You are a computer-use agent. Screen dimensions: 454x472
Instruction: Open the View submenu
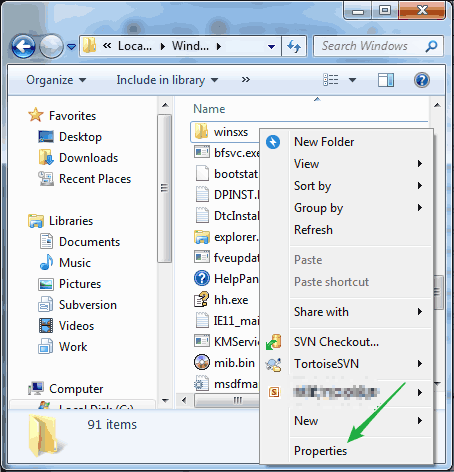point(346,164)
